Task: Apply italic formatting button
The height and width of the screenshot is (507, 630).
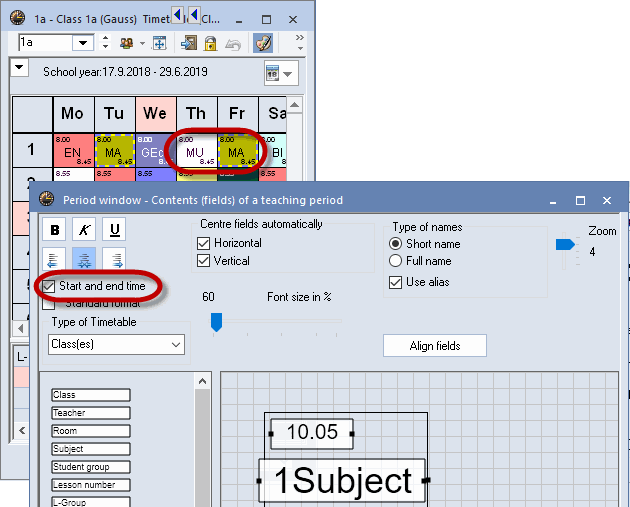Action: [85, 230]
